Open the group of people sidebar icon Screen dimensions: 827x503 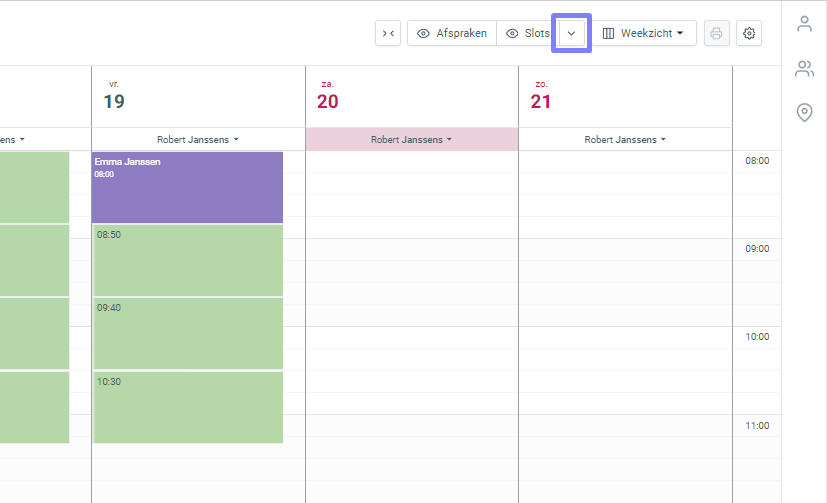point(804,69)
